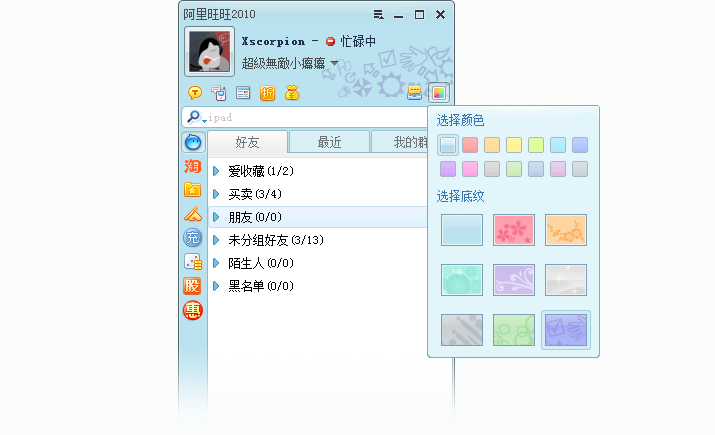The width and height of the screenshot is (715, 435).
Task: Click the orange 折 discount toolbar icon
Action: (267, 94)
